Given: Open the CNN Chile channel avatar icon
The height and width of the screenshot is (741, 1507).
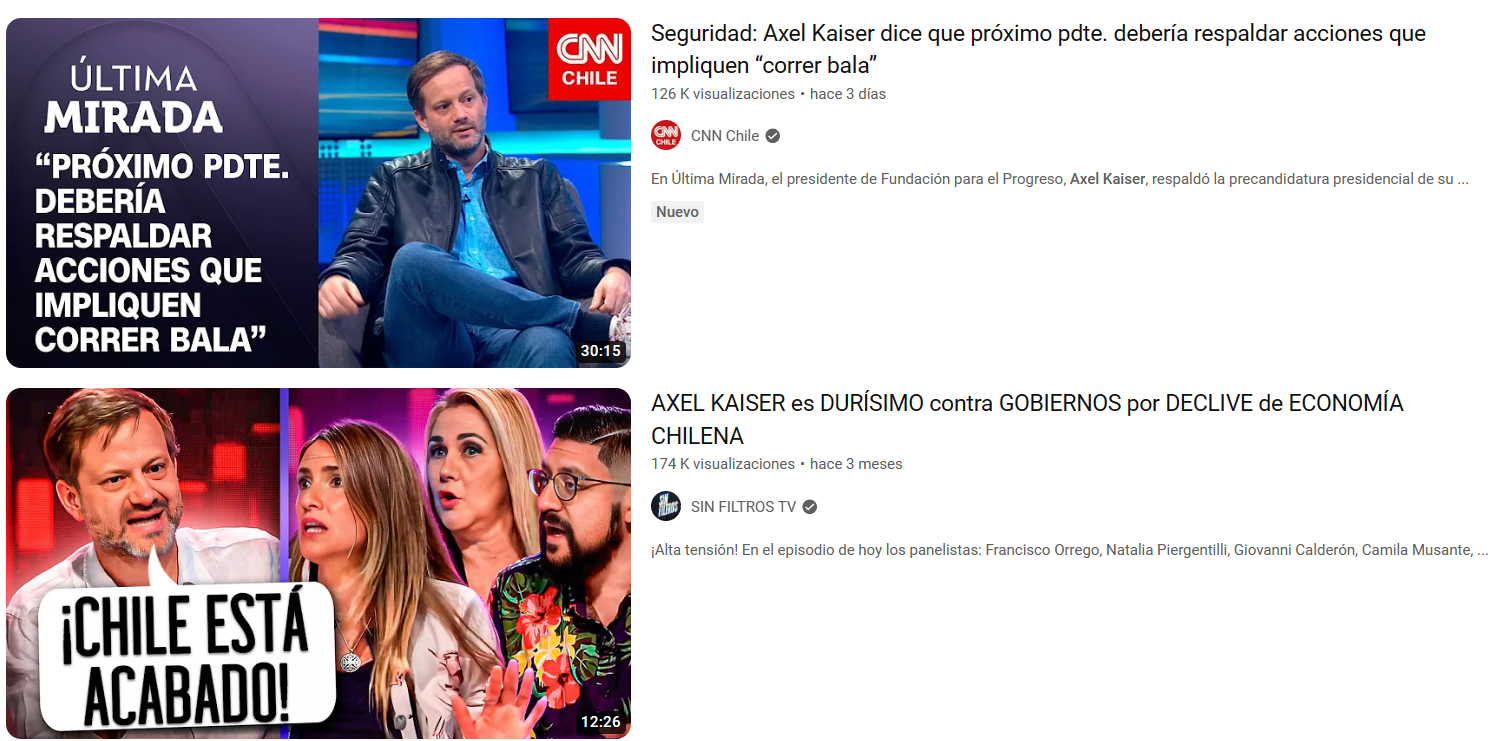Looking at the screenshot, I should [x=666, y=136].
